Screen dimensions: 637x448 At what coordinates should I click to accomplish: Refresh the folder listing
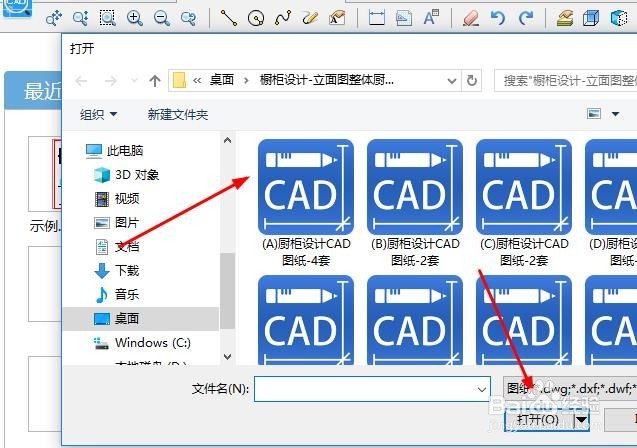point(472,80)
